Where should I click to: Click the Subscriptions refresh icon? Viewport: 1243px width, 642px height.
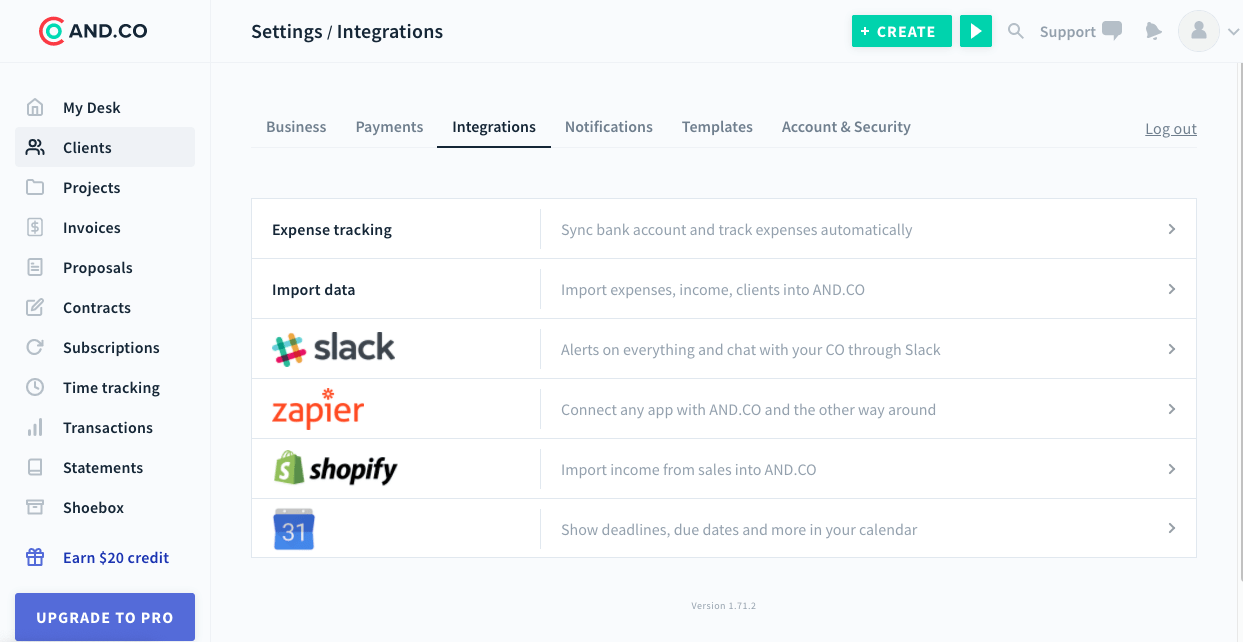35,347
